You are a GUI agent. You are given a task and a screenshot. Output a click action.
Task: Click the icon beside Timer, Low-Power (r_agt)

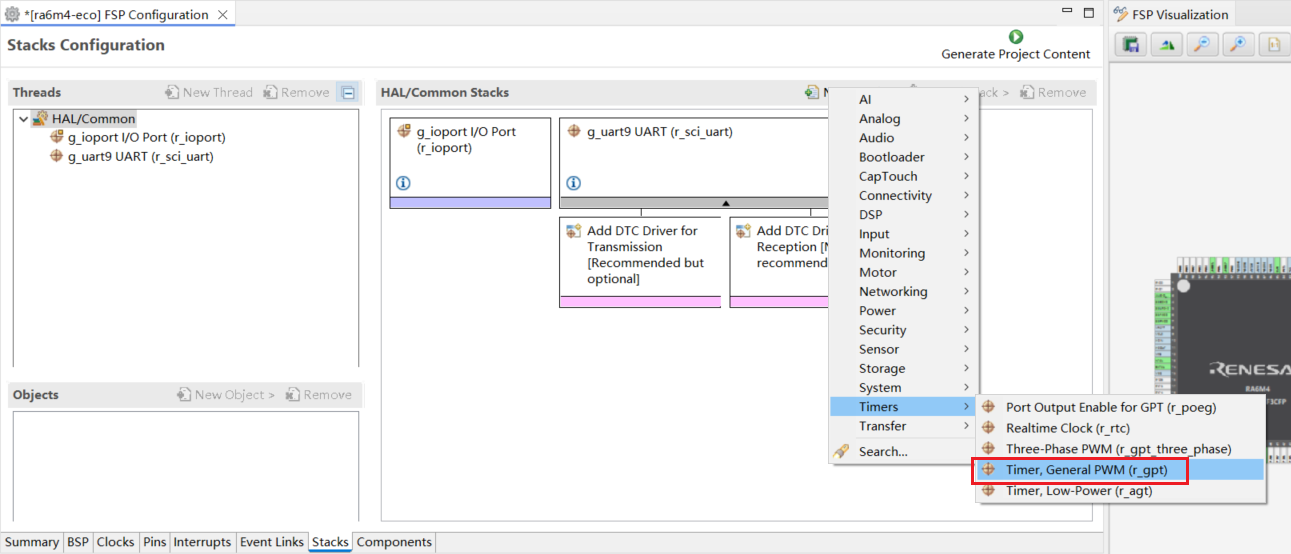989,491
